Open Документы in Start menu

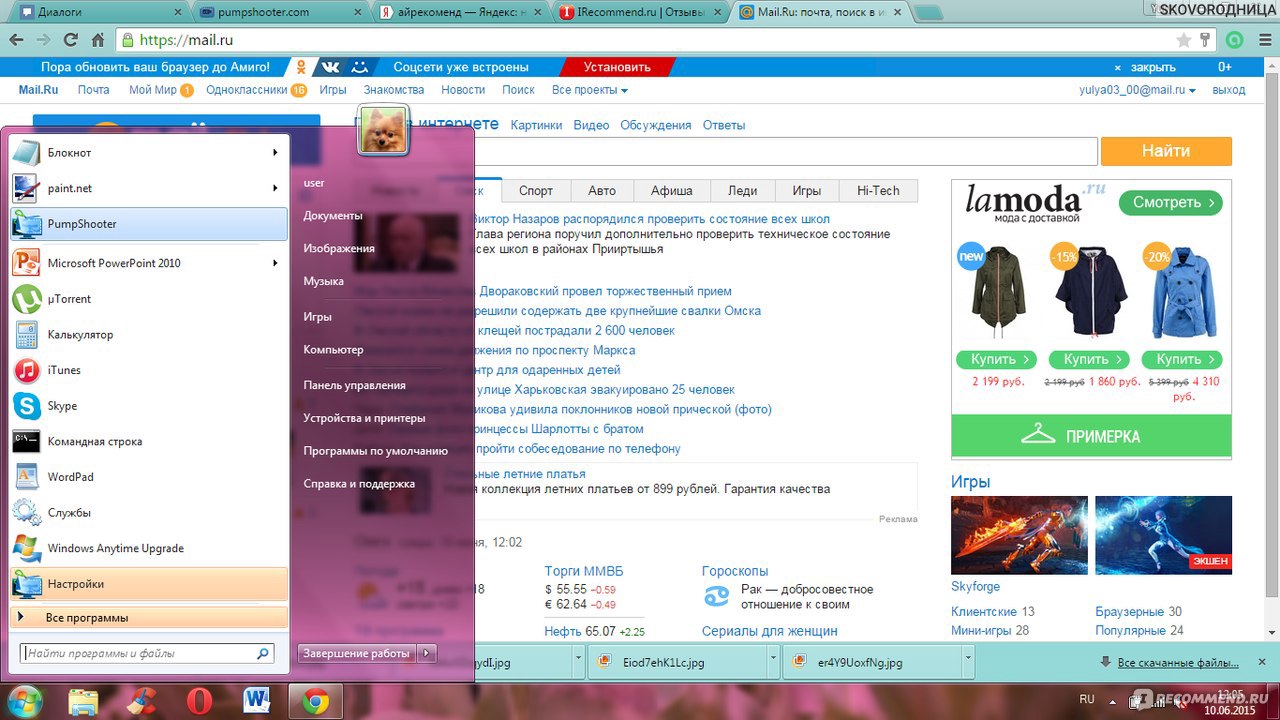[333, 216]
